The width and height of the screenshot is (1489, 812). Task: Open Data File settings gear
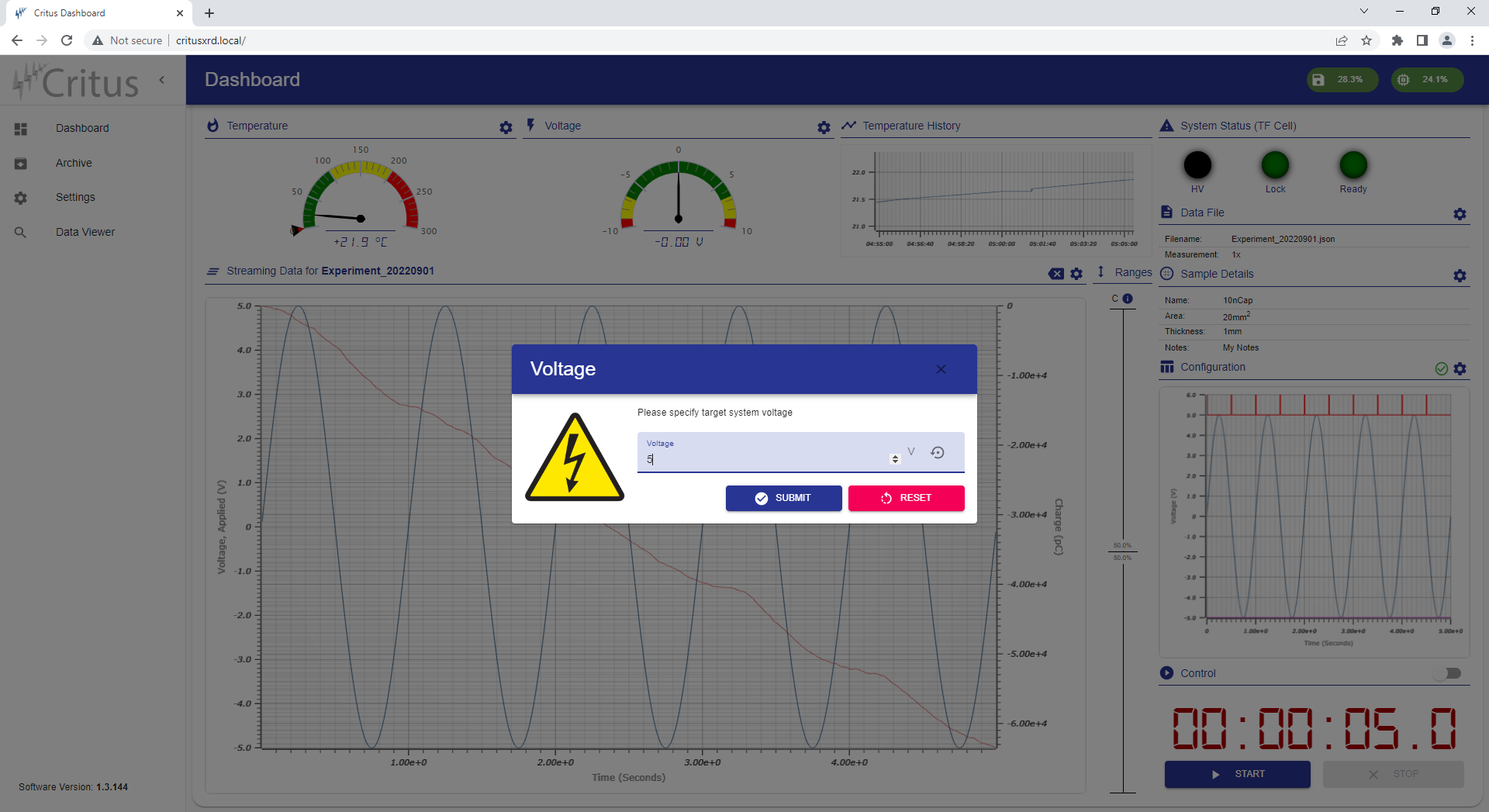1460,214
